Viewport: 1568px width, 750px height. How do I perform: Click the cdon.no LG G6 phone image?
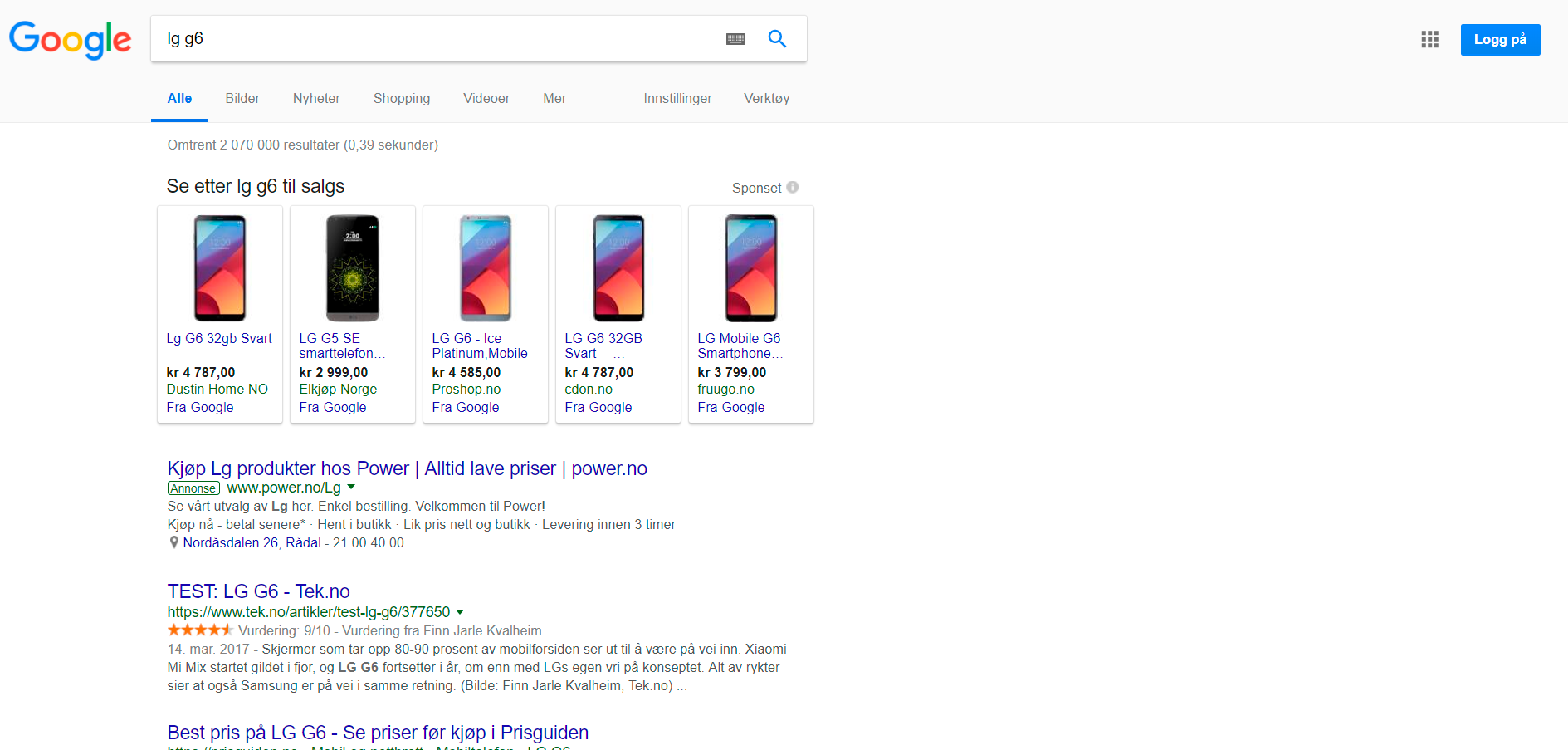coord(618,268)
